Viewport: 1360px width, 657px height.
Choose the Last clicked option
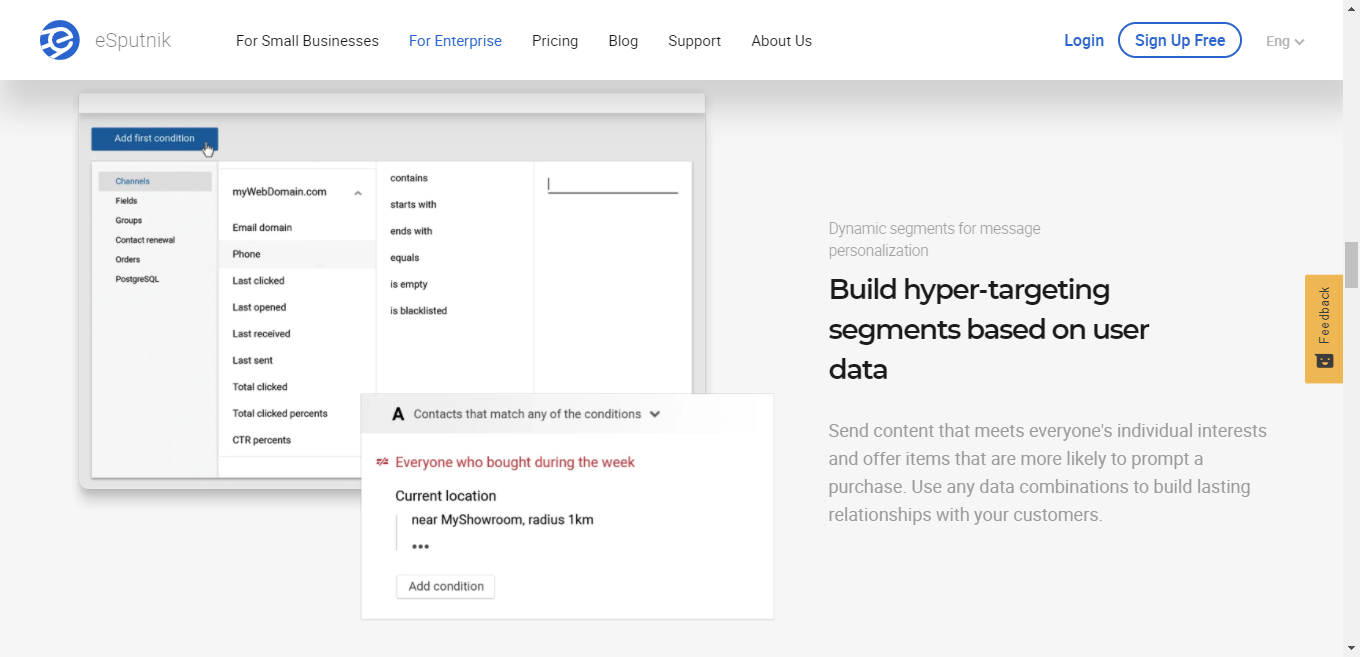258,281
